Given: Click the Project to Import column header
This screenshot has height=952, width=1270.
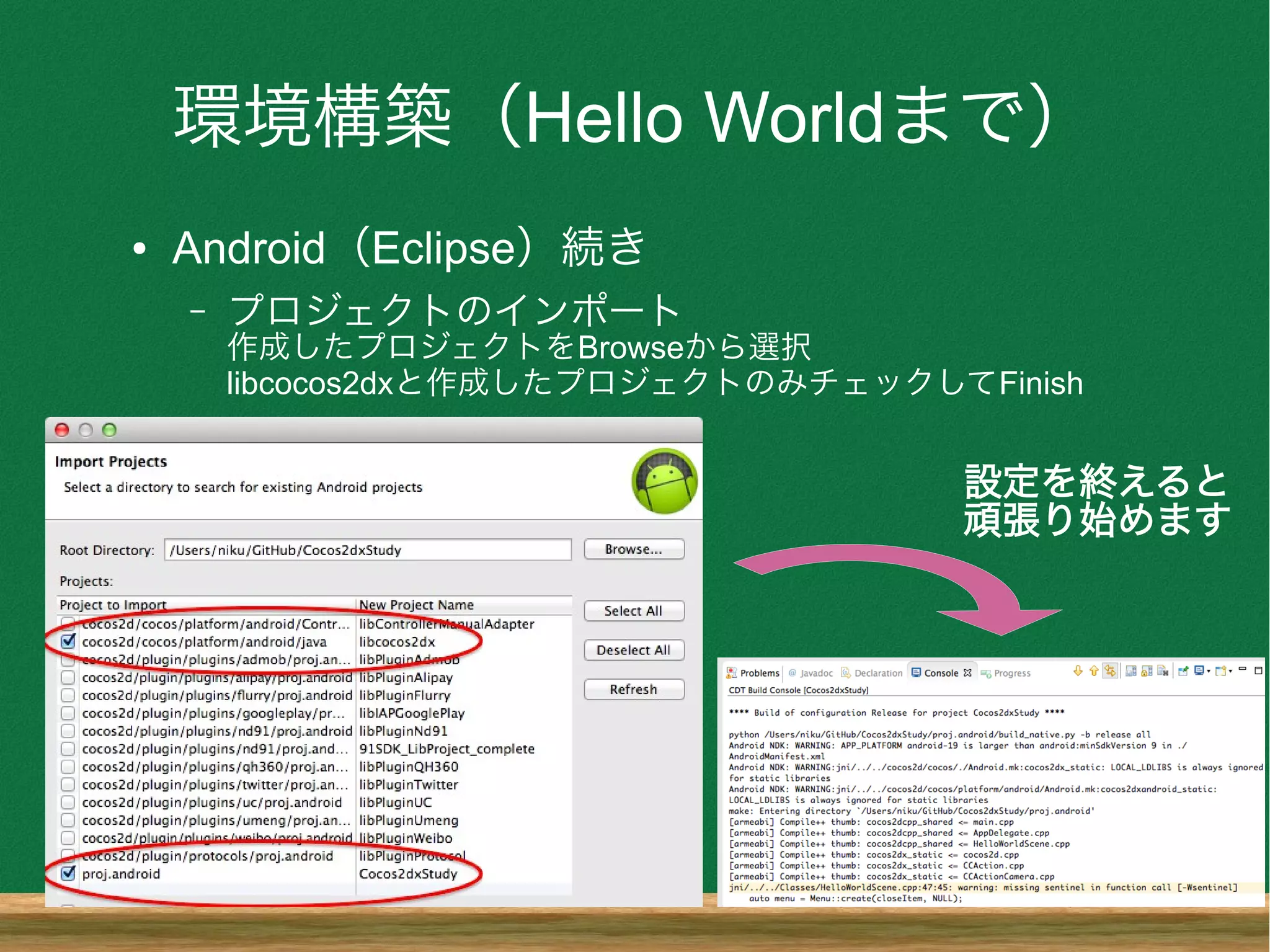Looking at the screenshot, I should 206,605.
